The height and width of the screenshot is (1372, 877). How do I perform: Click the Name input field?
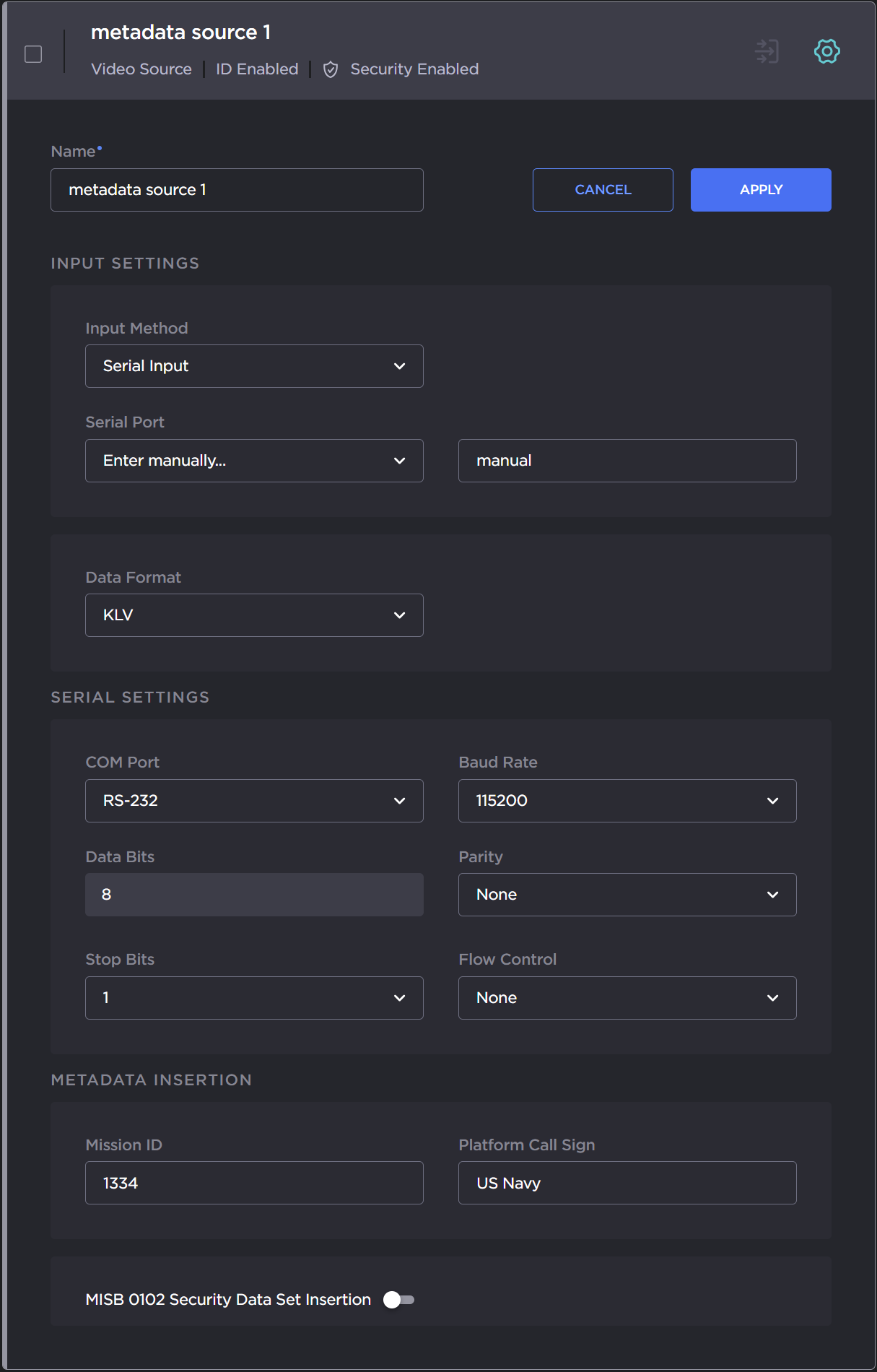point(237,190)
